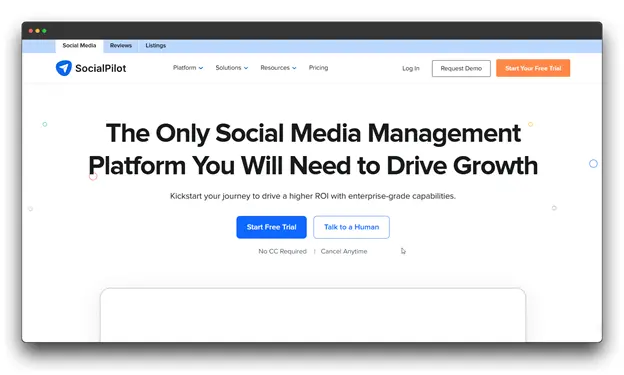Click the SocialPilot paper plane logo icon
This screenshot has width=624, height=375.
pos(64,68)
